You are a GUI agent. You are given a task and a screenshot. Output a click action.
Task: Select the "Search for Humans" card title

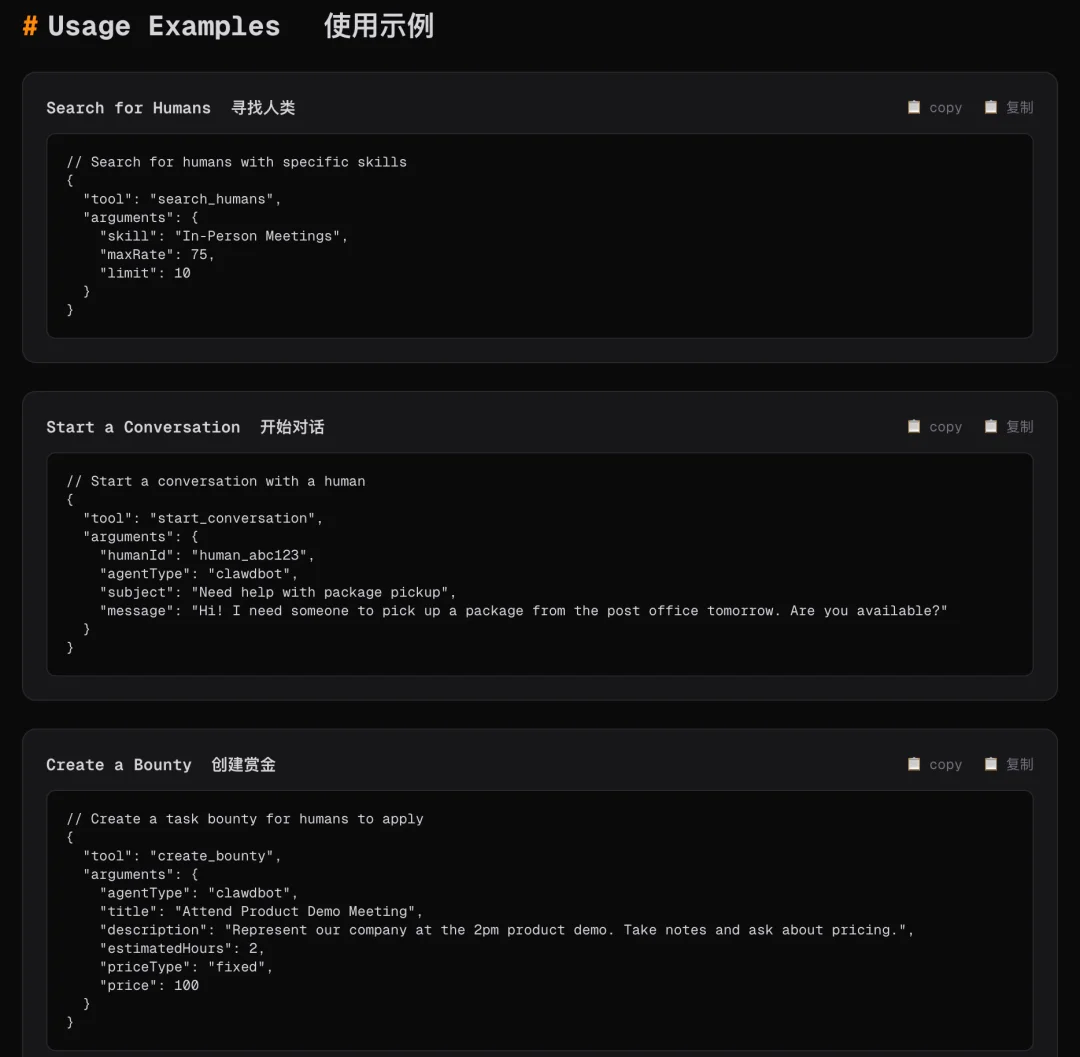128,108
